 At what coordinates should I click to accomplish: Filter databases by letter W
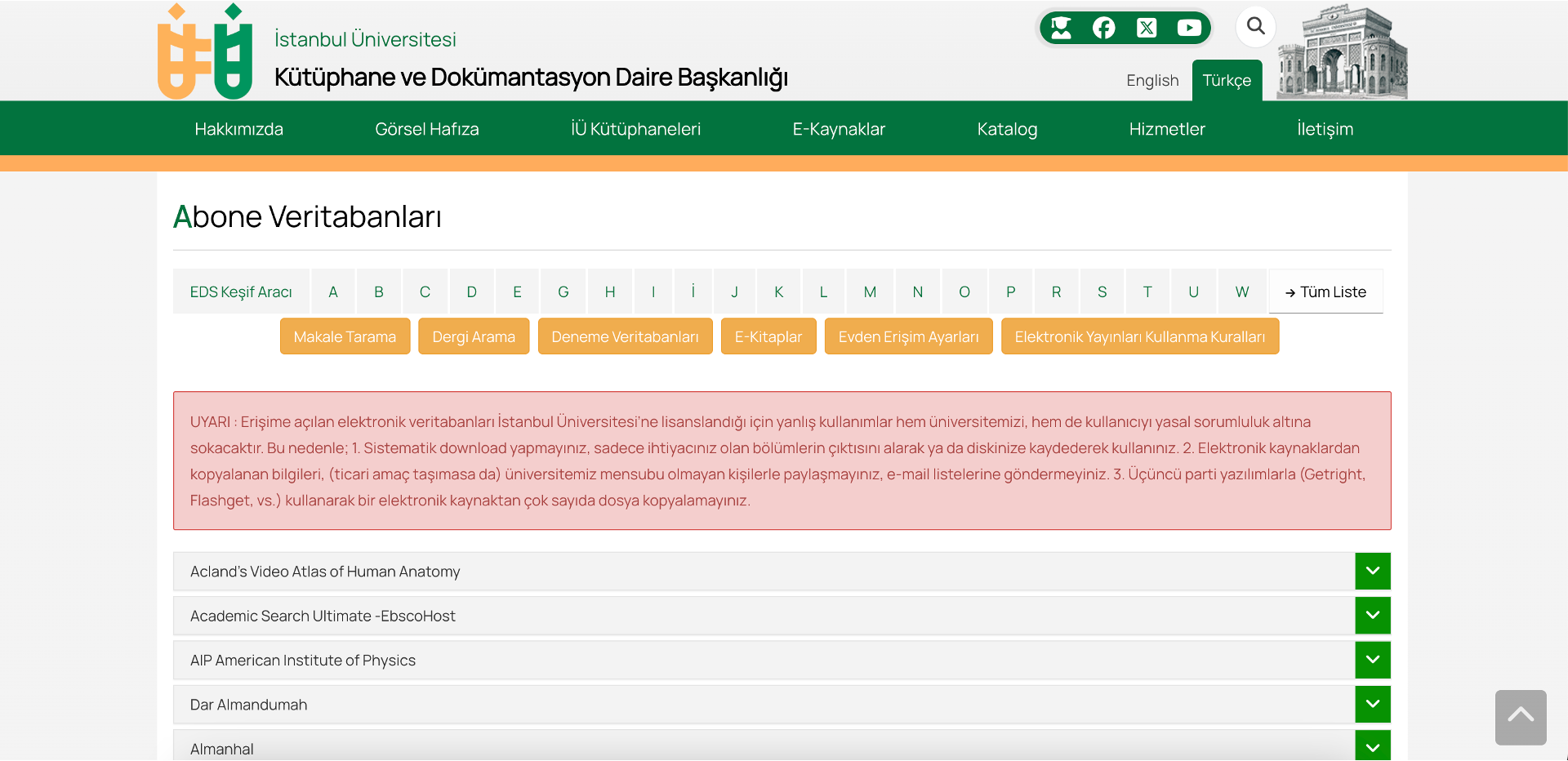tap(1242, 291)
